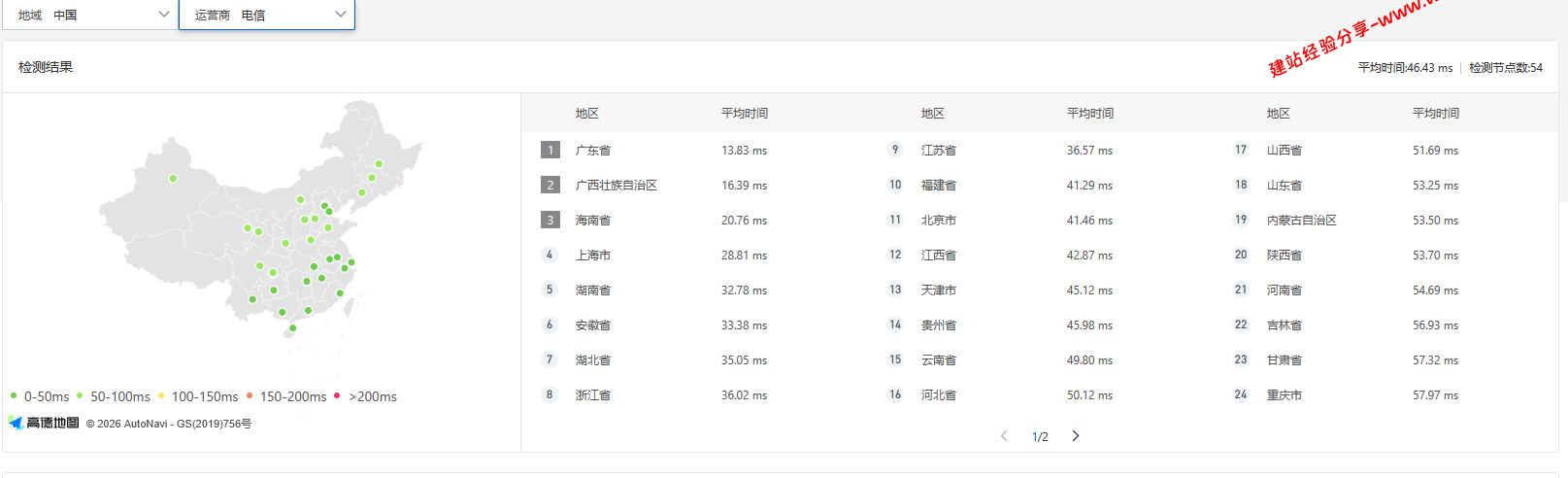Image resolution: width=1568 pixels, height=478 pixels.
Task: Select the 广西壮族自治区 row
Action: tap(694, 185)
